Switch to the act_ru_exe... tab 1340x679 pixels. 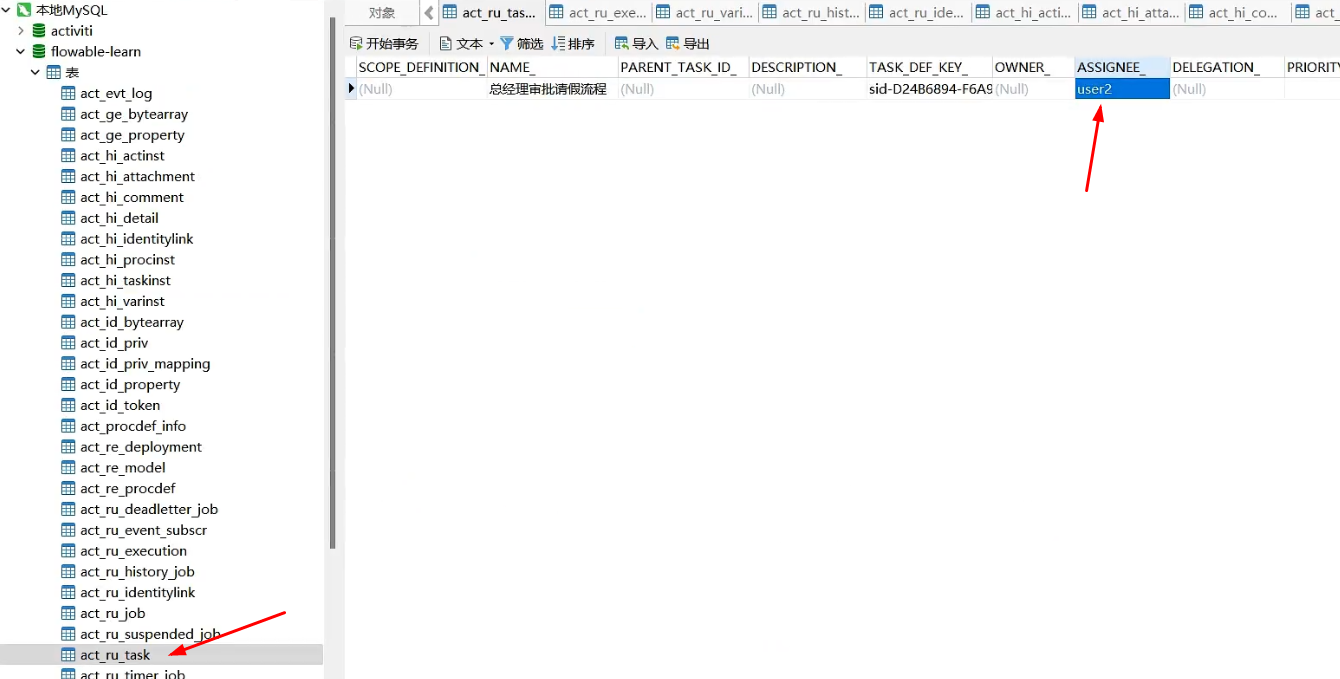[x=598, y=13]
